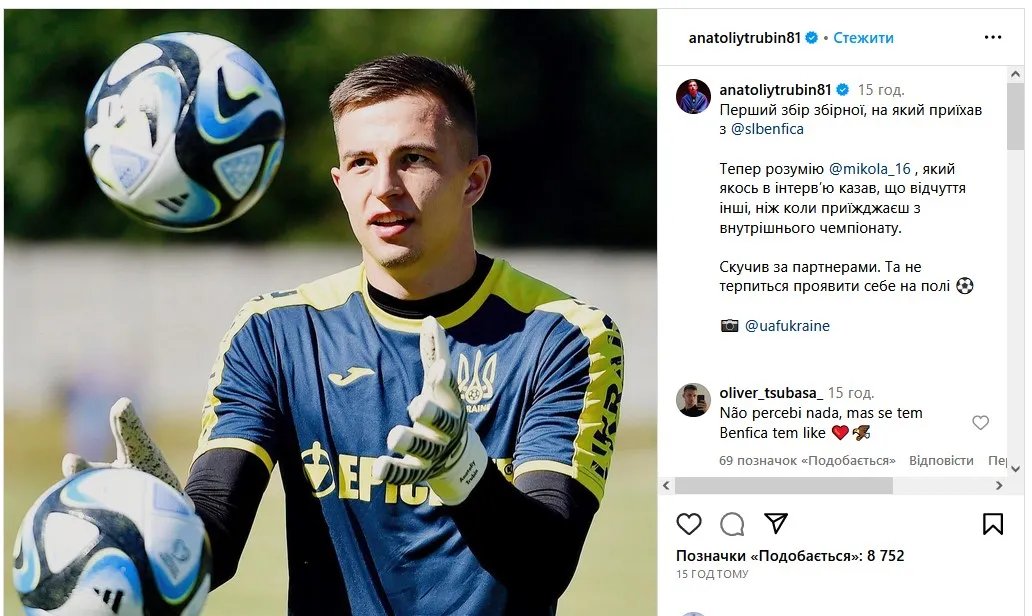The image size is (1032, 616).
Task: Open the @slbenfica mention link
Action: 767,129
